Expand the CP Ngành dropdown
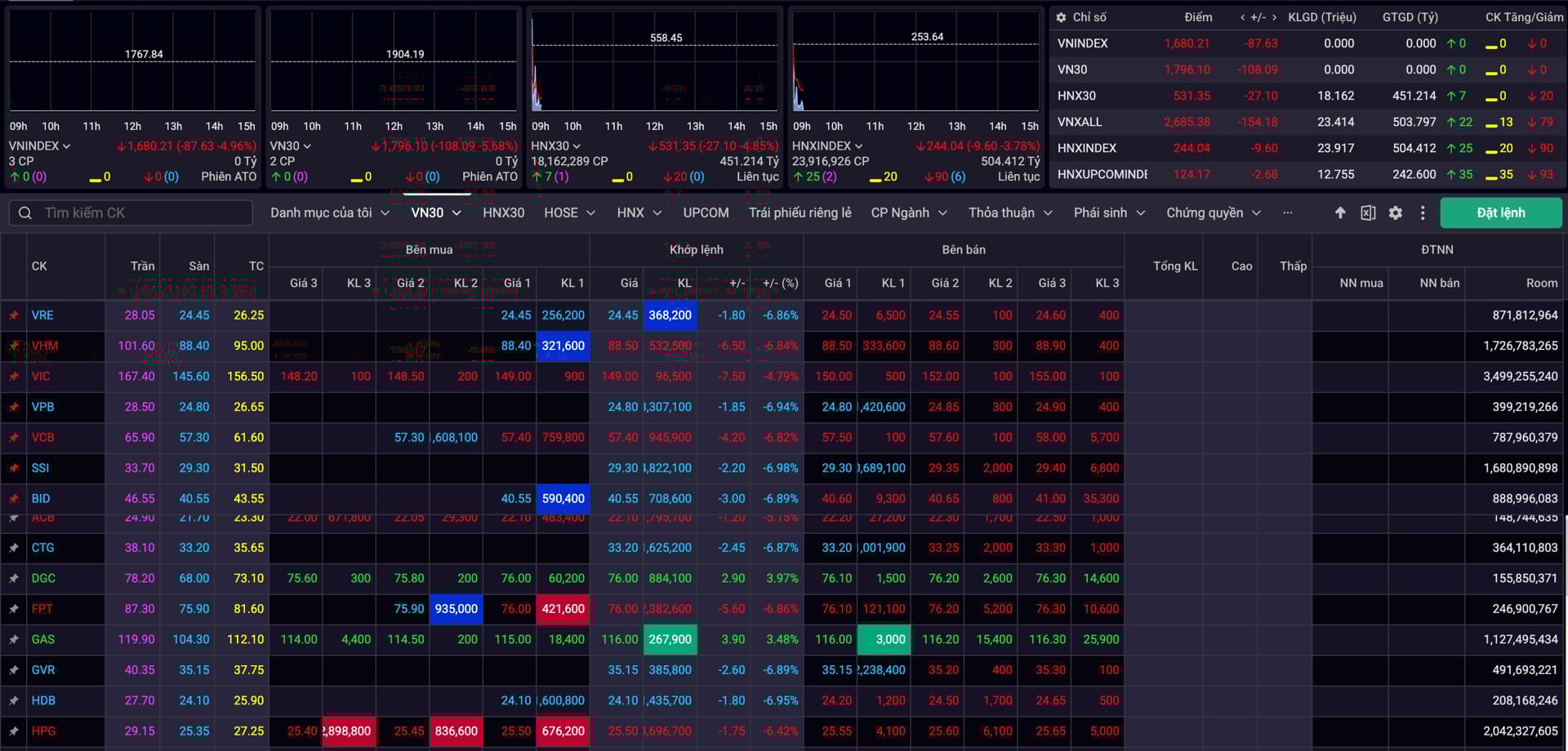This screenshot has width=1568, height=751. click(x=909, y=212)
